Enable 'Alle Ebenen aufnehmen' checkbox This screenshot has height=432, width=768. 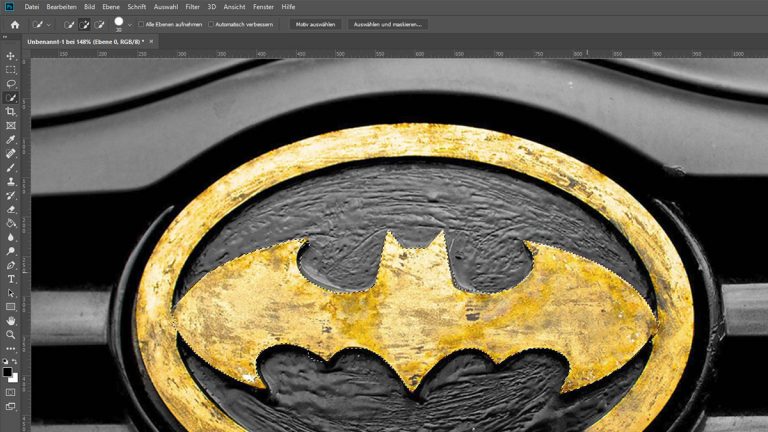tap(141, 24)
